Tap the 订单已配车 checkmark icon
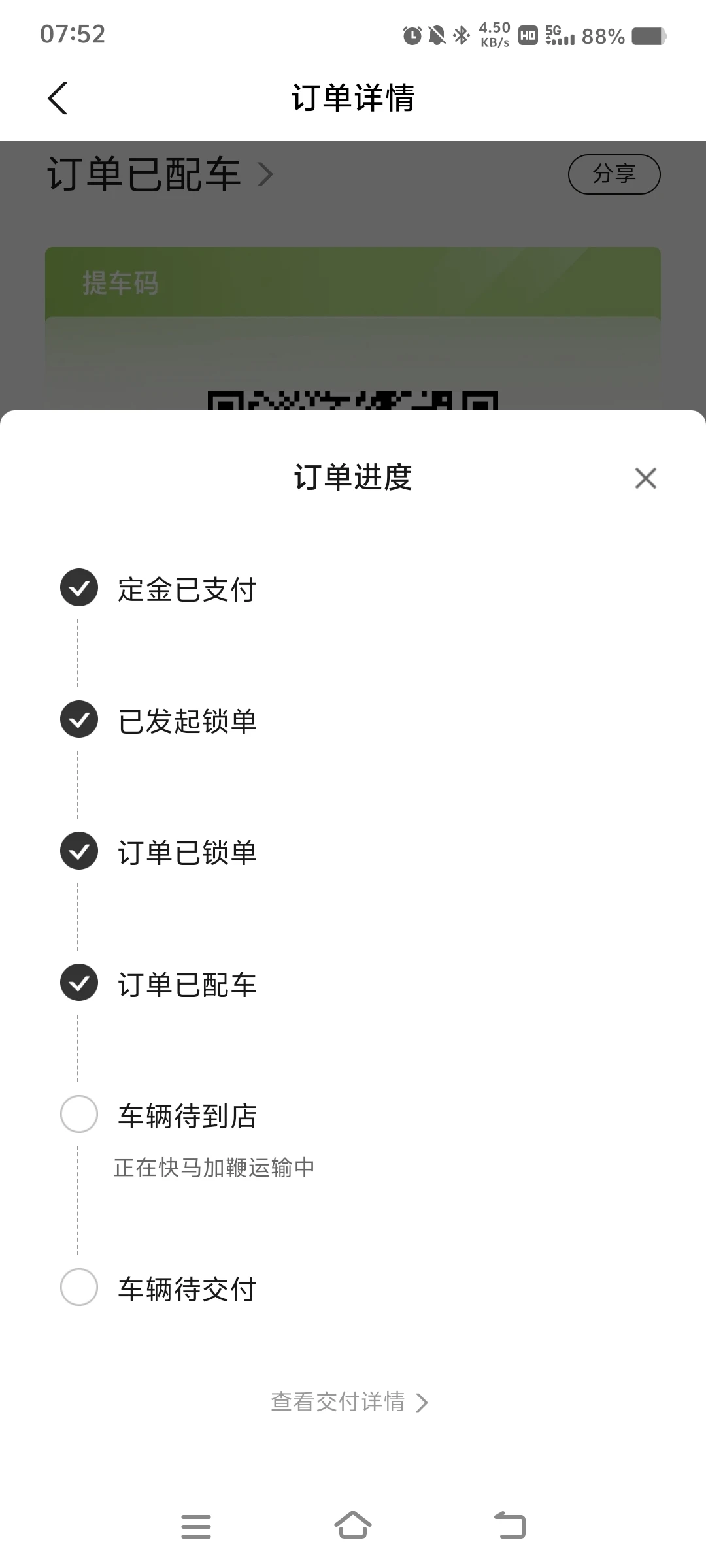Screen dimensions: 706x1568 click(x=79, y=983)
